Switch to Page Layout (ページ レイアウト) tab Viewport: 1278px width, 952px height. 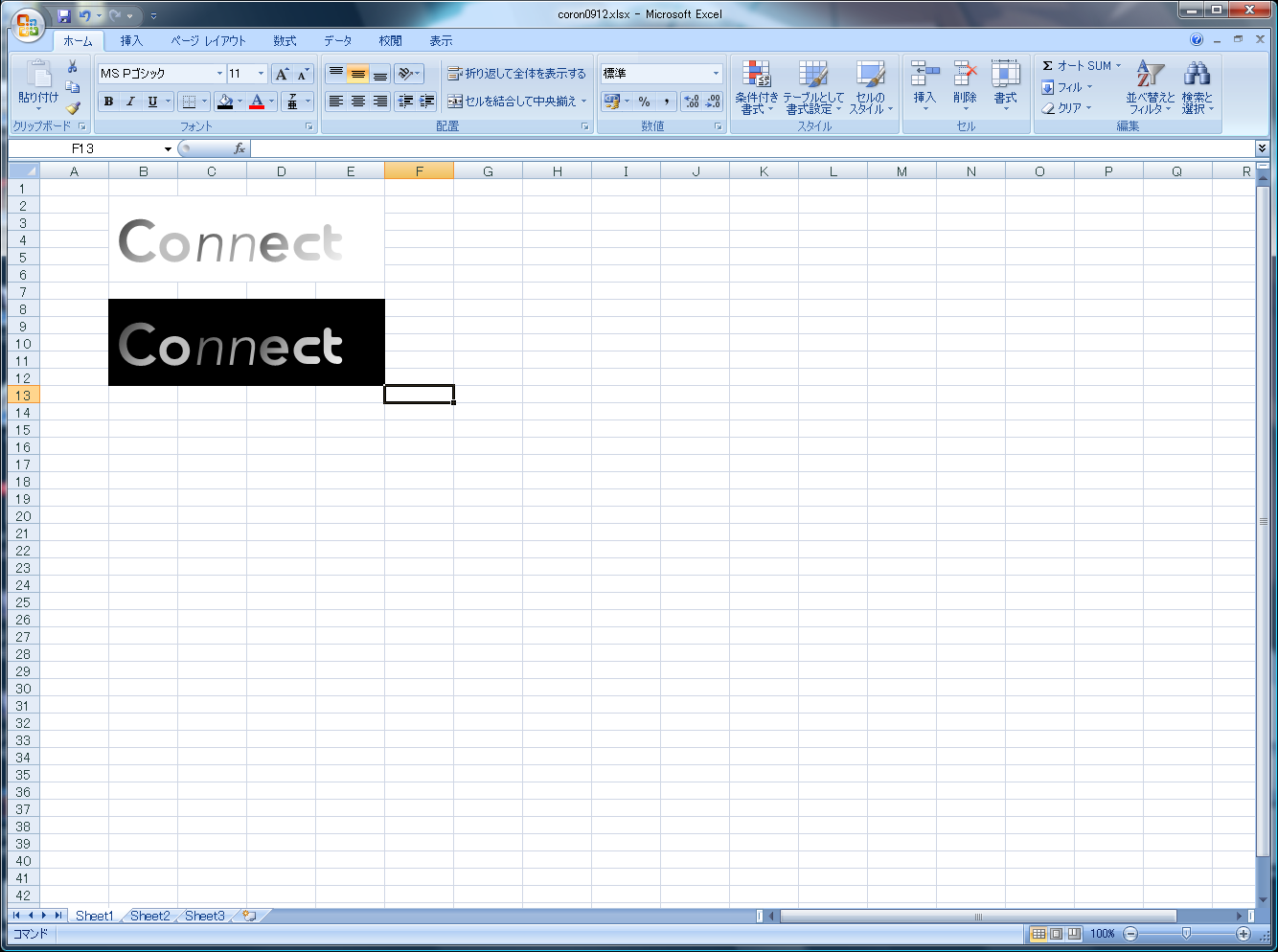click(x=208, y=41)
